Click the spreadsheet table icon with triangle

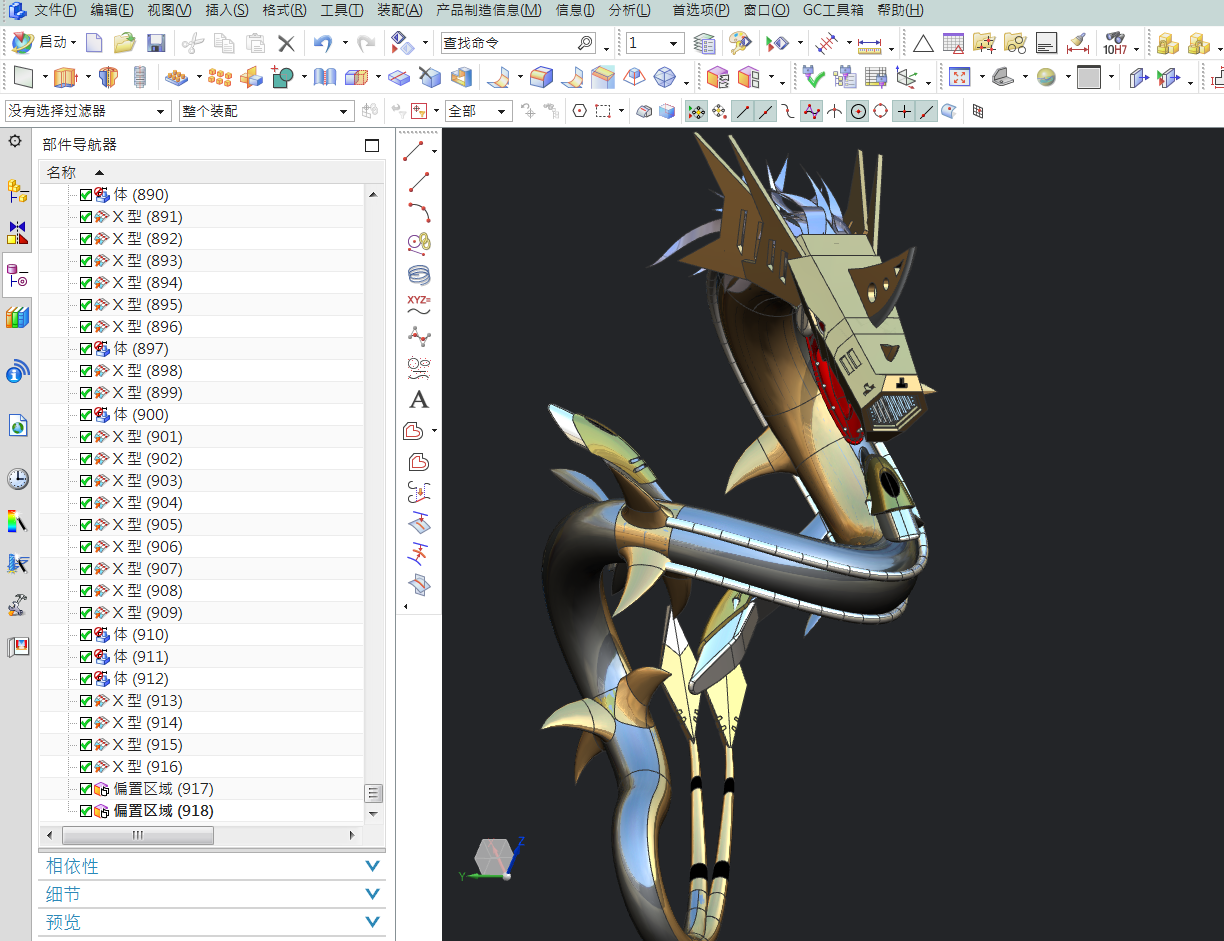(954, 43)
